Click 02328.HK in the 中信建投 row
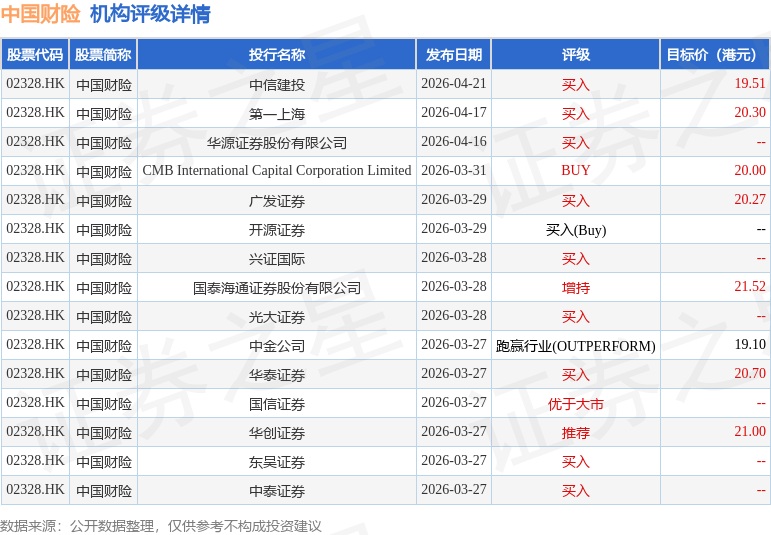The height and width of the screenshot is (535, 771). pyautogui.click(x=35, y=83)
